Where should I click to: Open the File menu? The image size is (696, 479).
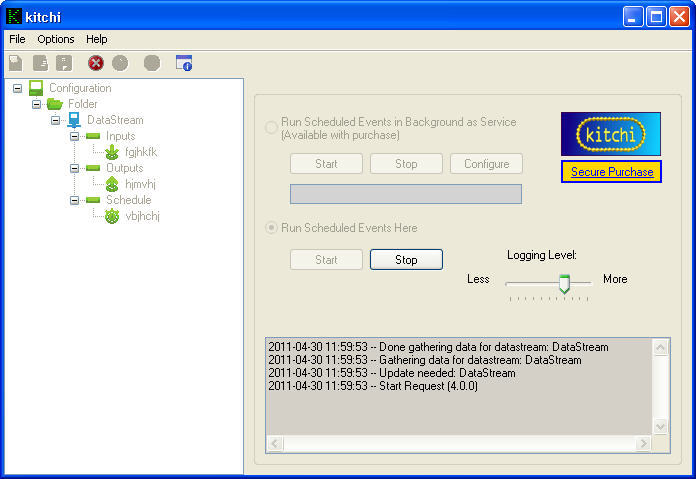coord(17,39)
